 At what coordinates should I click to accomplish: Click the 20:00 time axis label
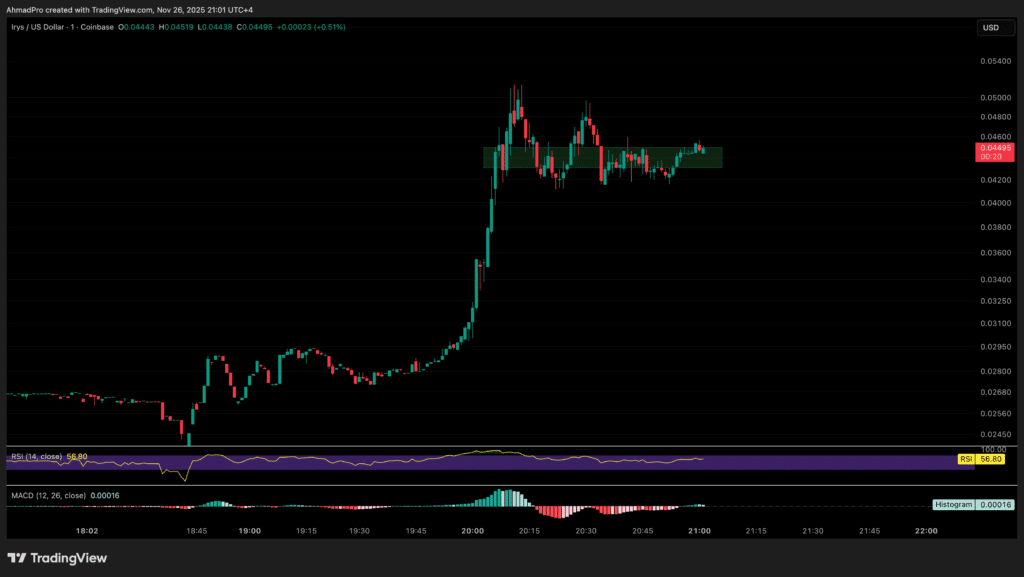click(472, 531)
